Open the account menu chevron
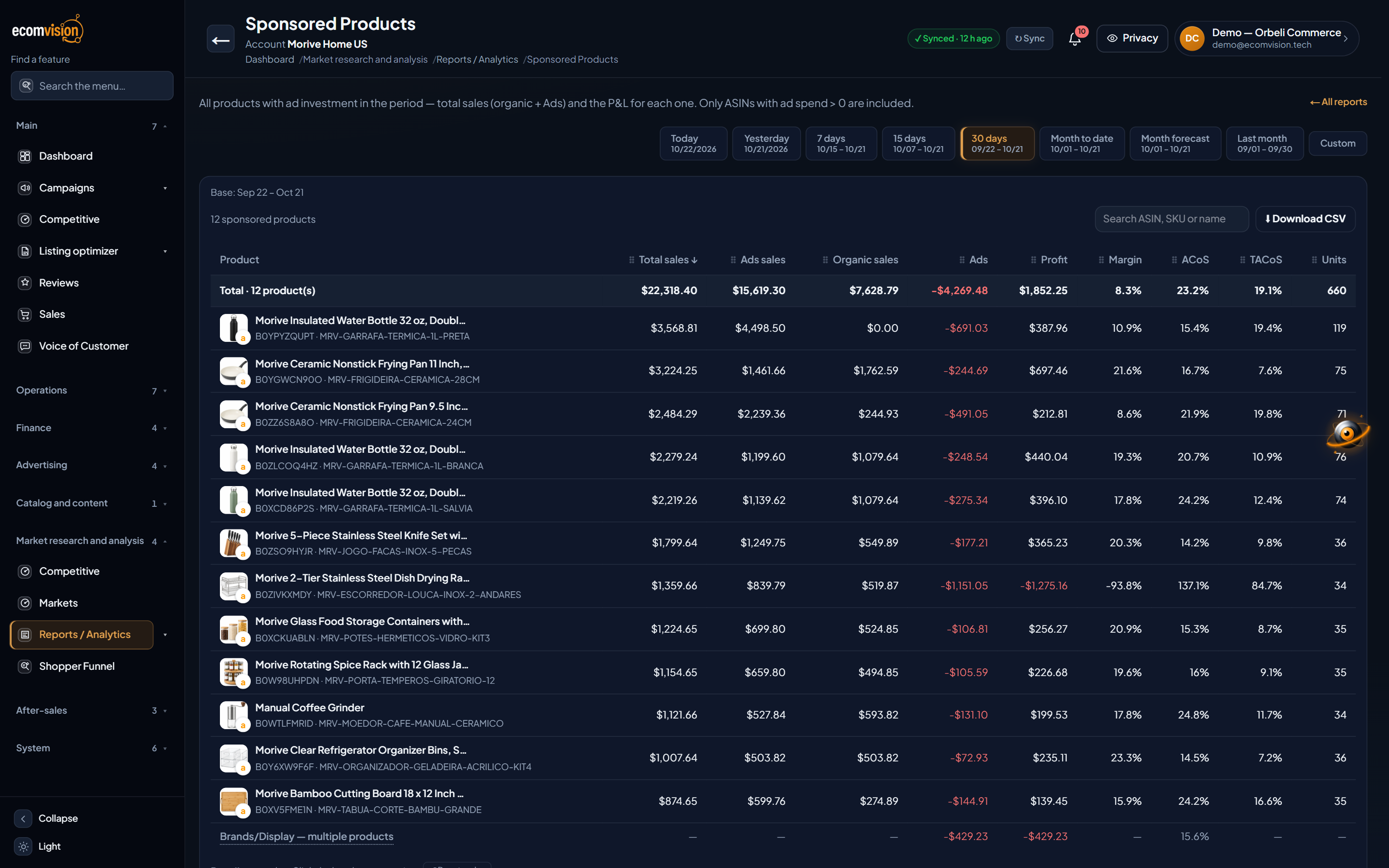The height and width of the screenshot is (868, 1389). 1346,39
